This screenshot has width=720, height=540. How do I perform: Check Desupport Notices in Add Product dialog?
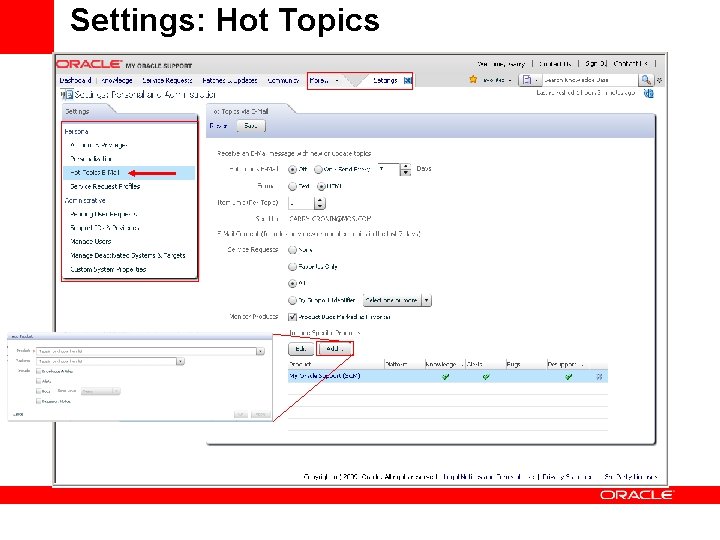pyautogui.click(x=39, y=401)
